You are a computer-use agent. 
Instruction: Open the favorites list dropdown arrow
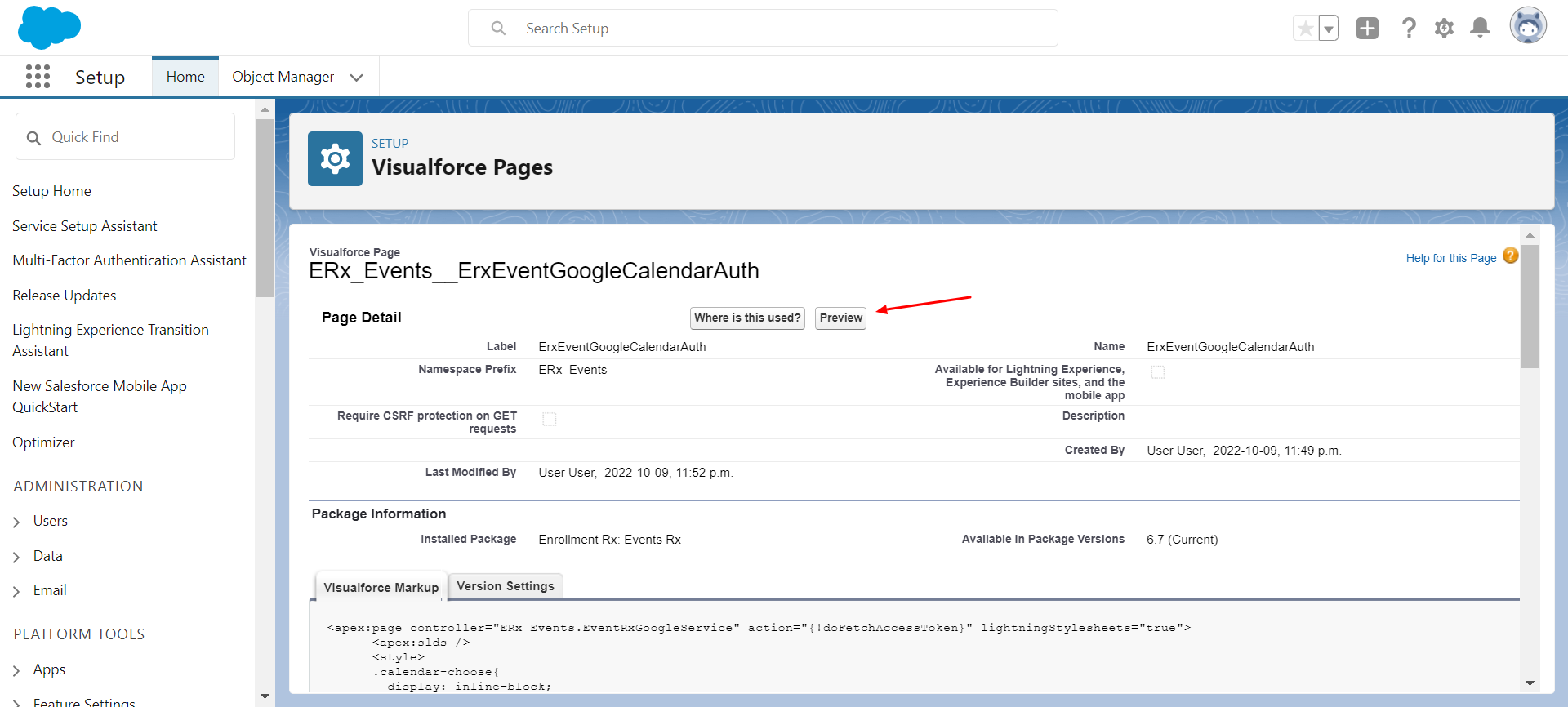click(x=1329, y=29)
